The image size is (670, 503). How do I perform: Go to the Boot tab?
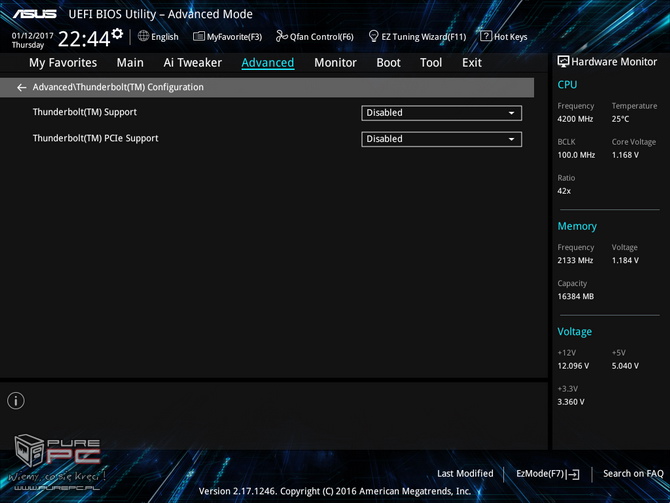click(388, 63)
